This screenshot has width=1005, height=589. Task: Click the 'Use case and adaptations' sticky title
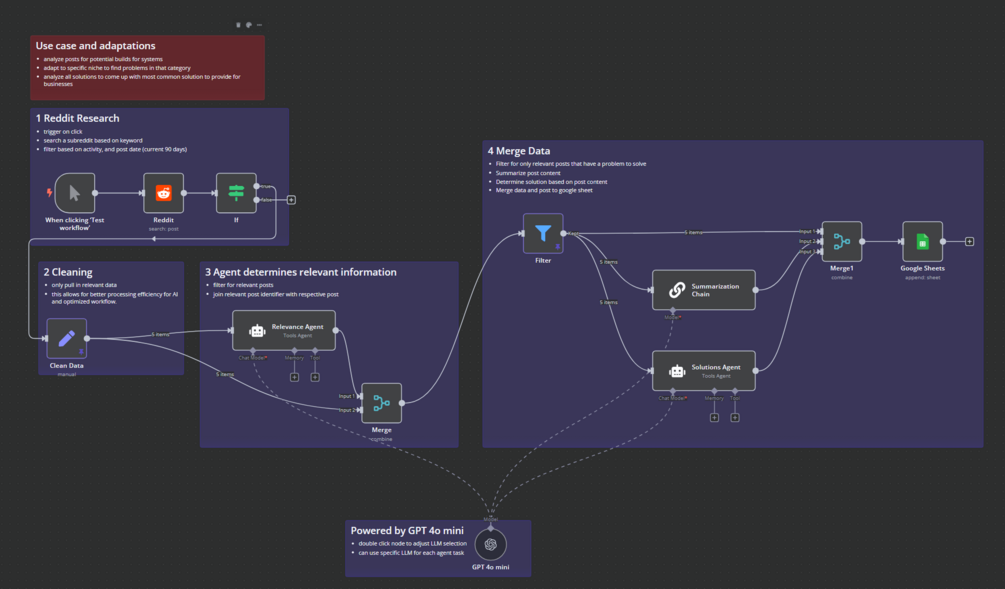coord(96,46)
